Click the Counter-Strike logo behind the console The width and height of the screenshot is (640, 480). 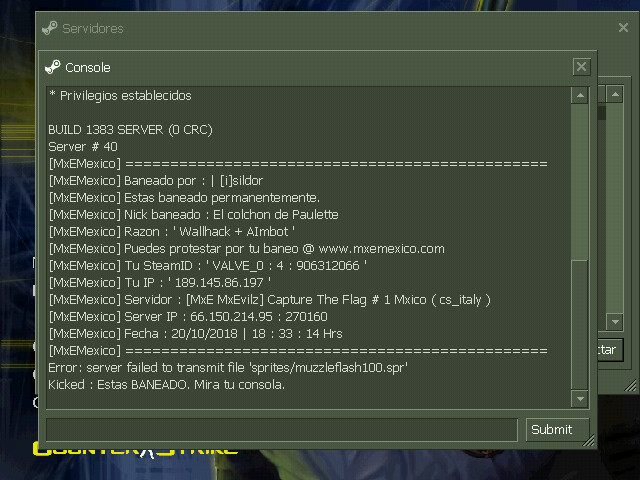pos(135,451)
